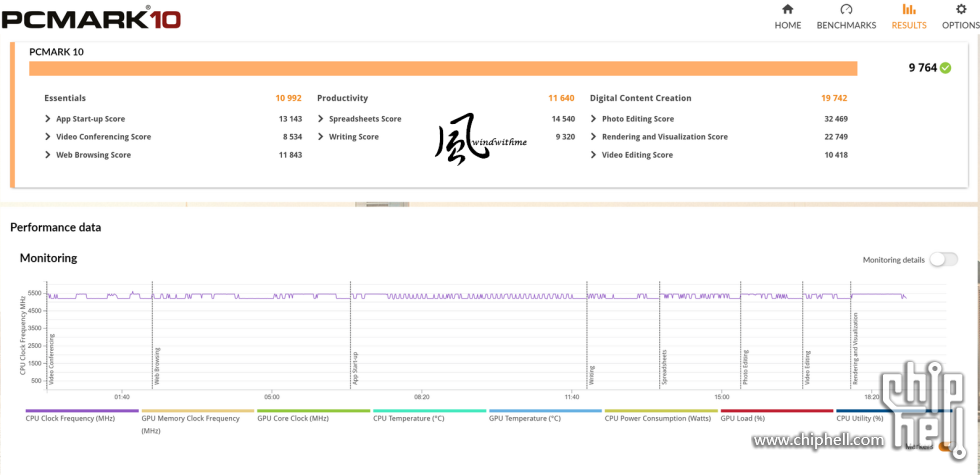This screenshot has height=475, width=980.
Task: Select the Results bar chart icon
Action: [x=909, y=9]
